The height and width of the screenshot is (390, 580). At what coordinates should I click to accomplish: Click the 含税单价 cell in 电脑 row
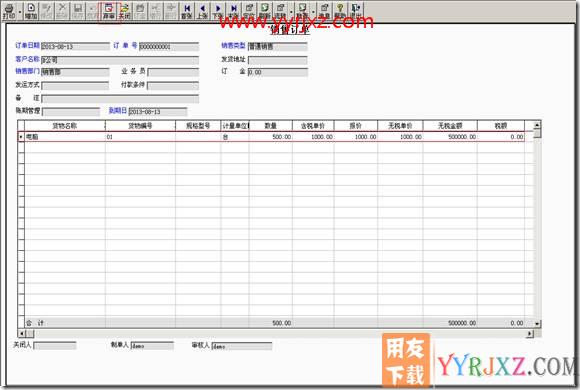tap(313, 137)
